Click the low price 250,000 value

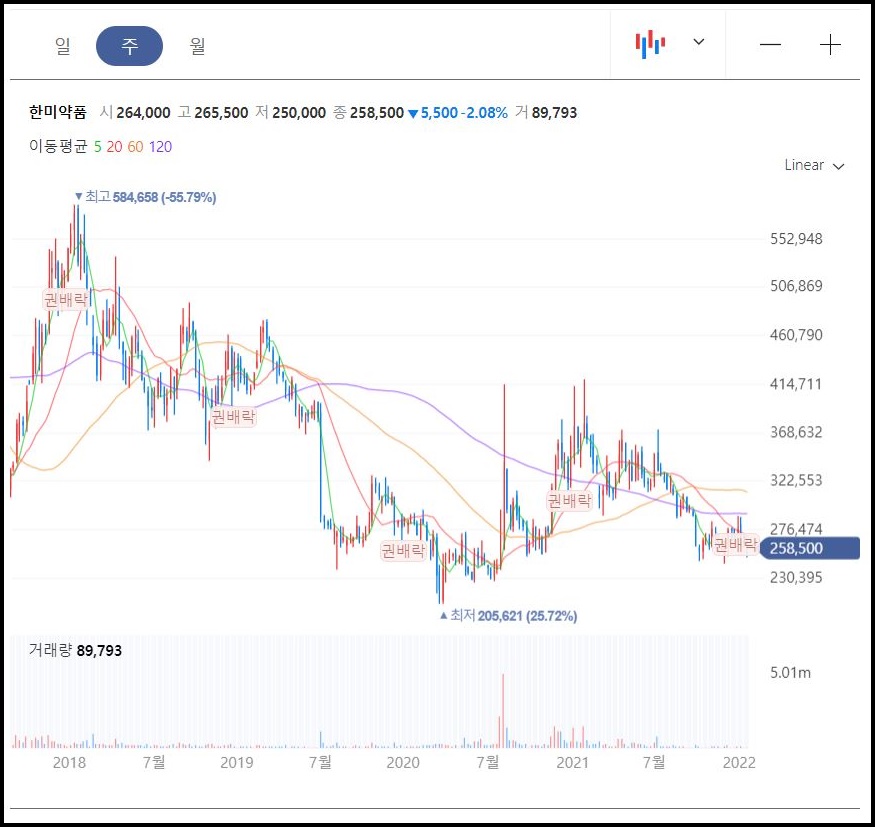(x=299, y=113)
